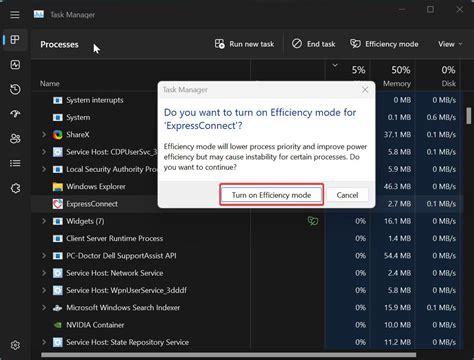Open App history from sidebar
474x360 pixels.
click(15, 89)
